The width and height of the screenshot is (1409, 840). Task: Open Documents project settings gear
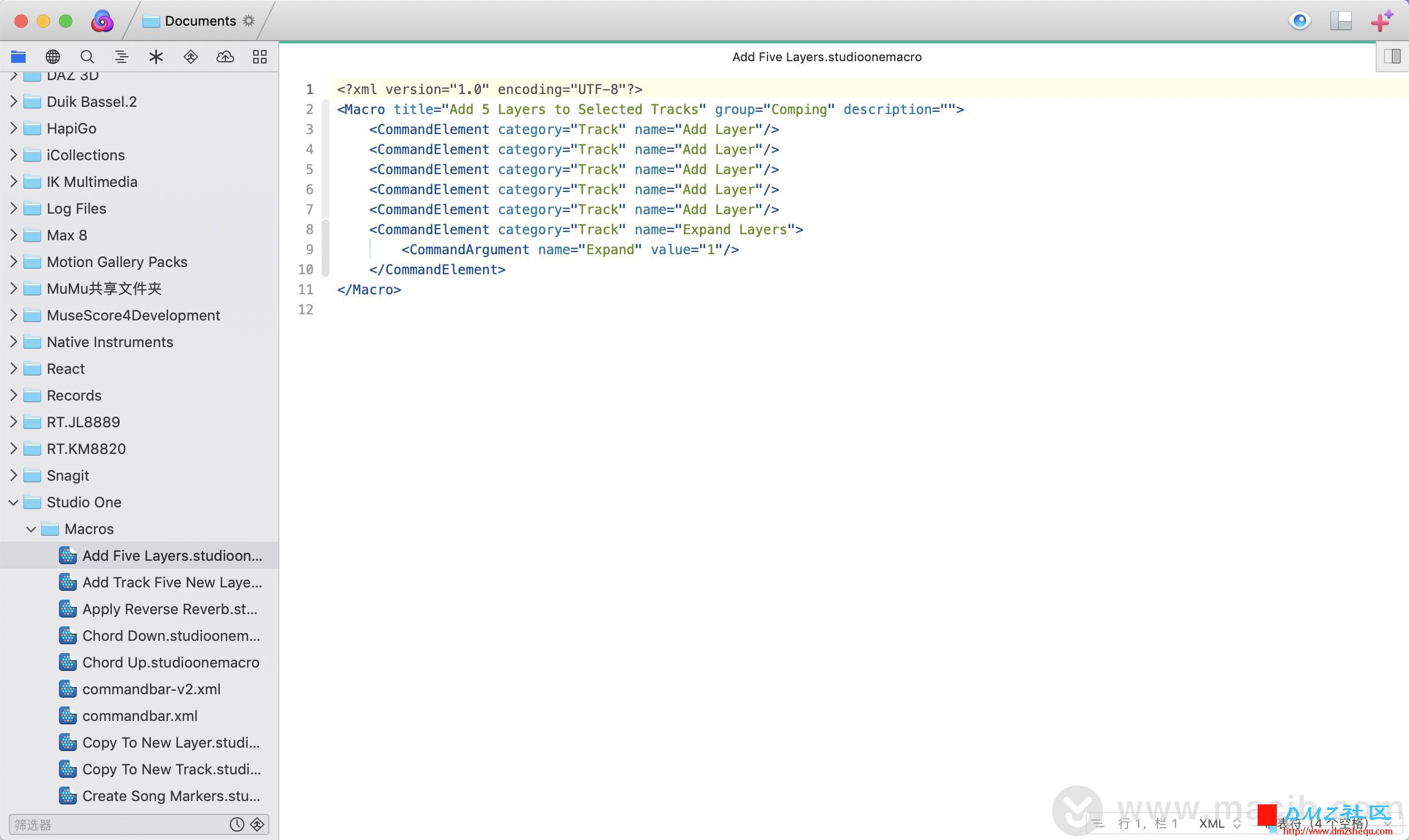point(249,21)
